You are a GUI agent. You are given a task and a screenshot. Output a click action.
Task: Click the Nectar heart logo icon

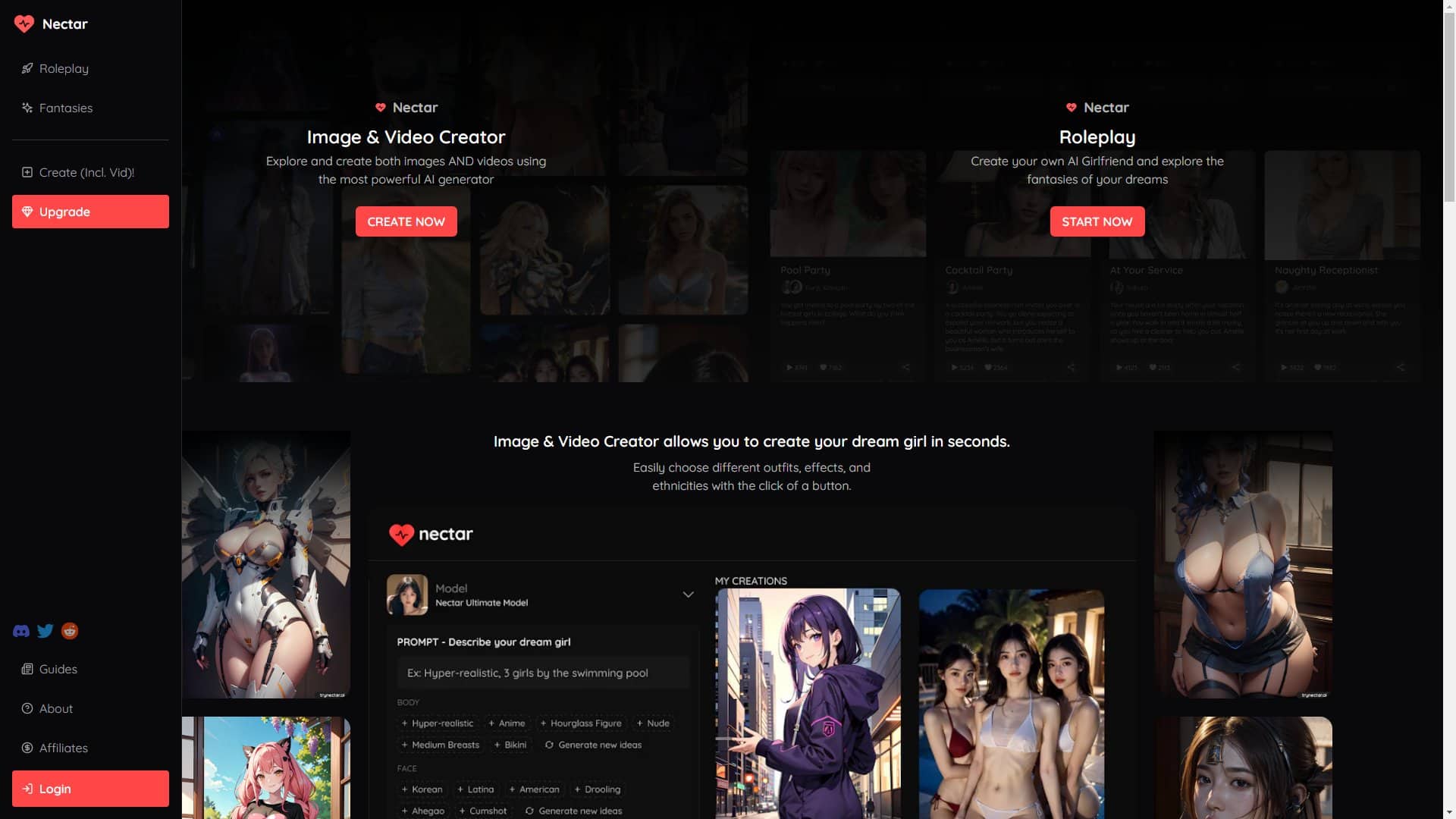coord(24,24)
